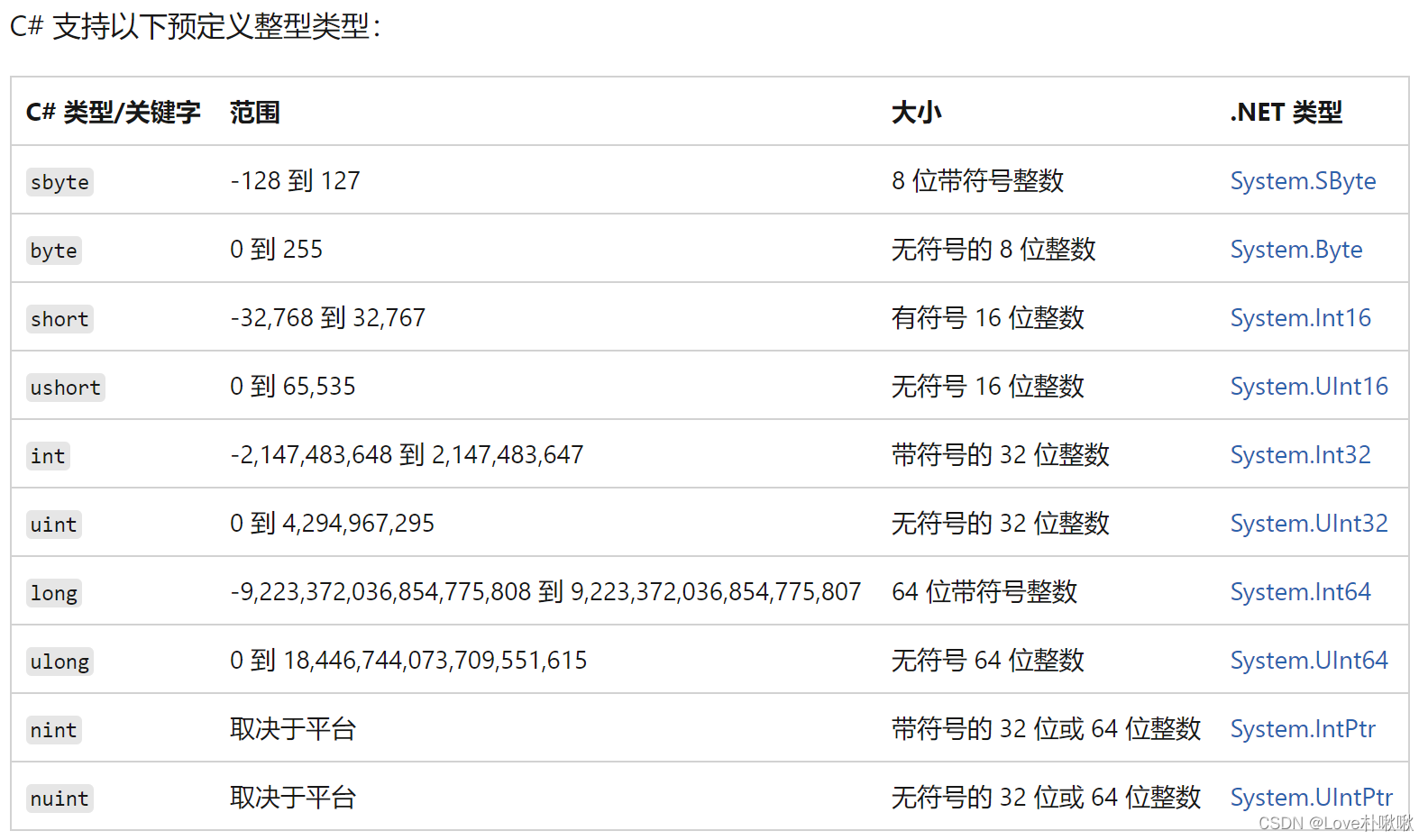Click the nuint keyword code tag
Screen dimensions: 1428x840
click(x=59, y=799)
